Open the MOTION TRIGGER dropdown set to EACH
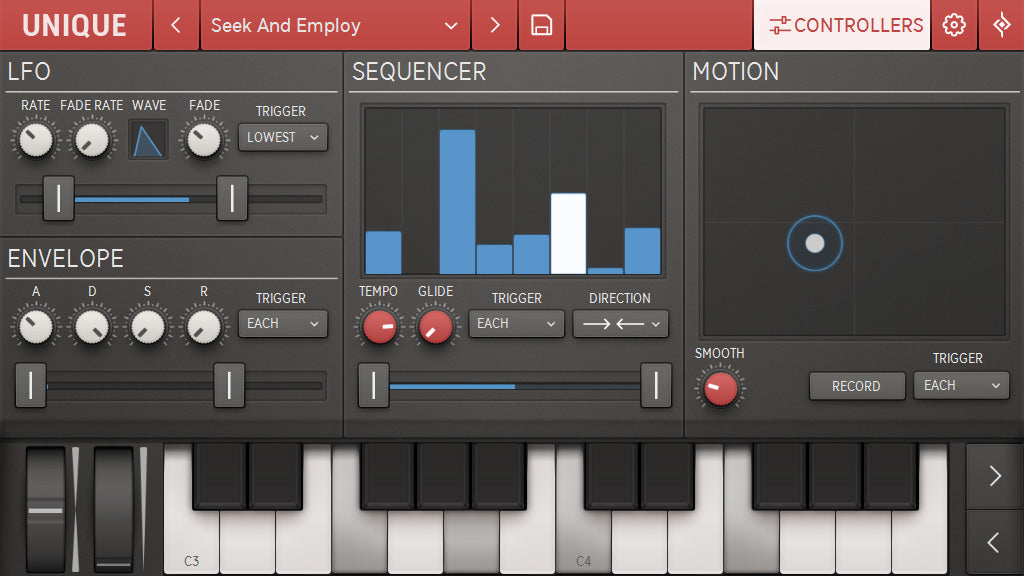This screenshot has height=576, width=1024. pyautogui.click(x=961, y=386)
